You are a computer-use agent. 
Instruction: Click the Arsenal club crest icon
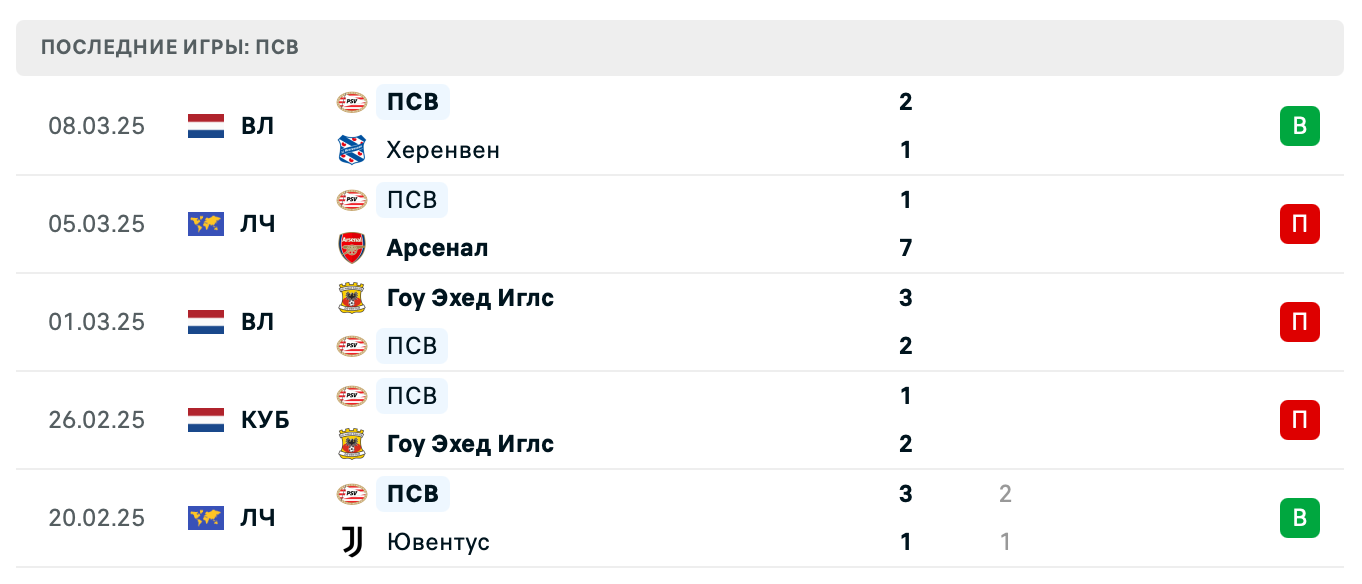coord(352,248)
